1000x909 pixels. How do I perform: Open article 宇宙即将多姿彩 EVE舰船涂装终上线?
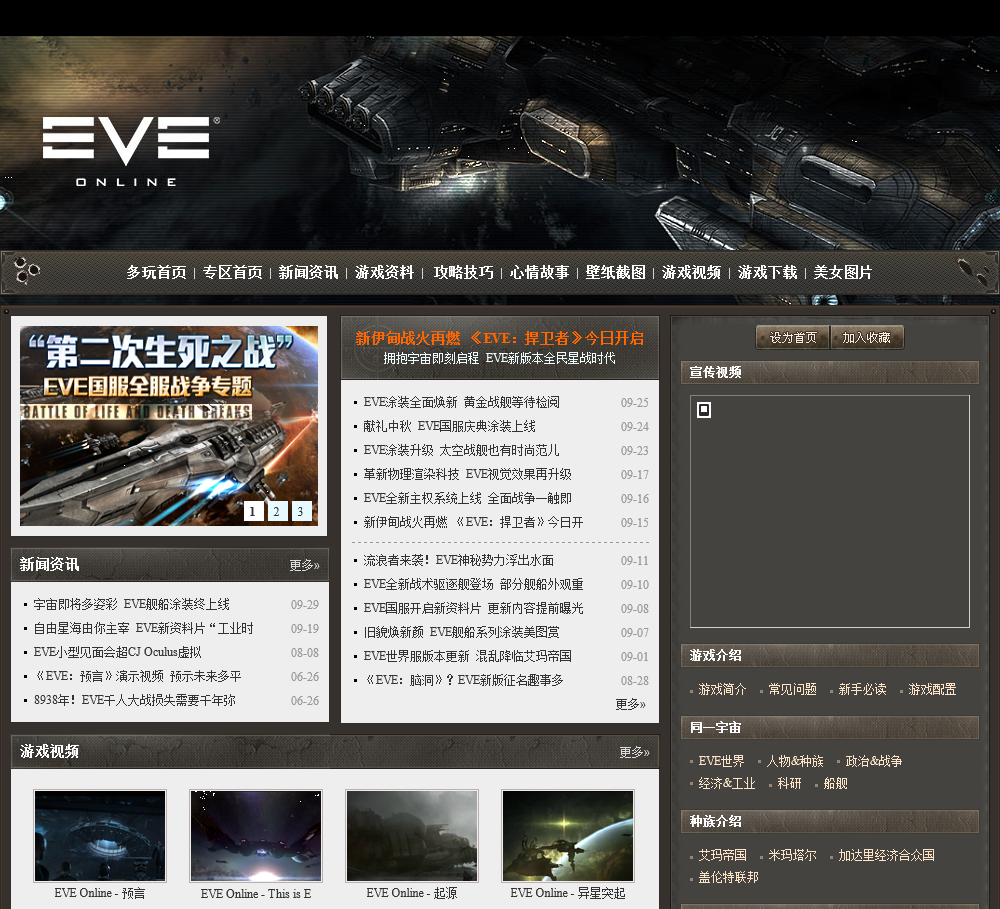(x=131, y=605)
